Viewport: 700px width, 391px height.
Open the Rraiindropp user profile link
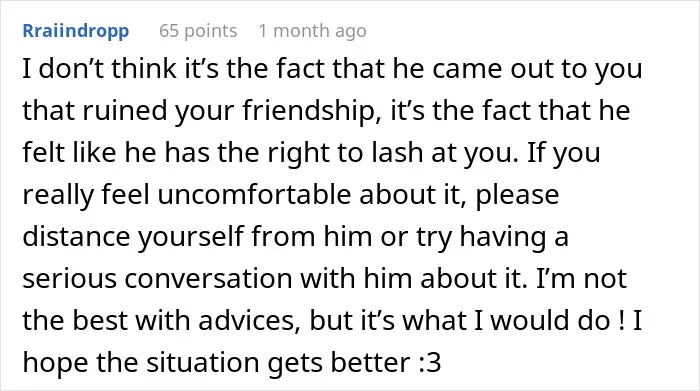pos(76,31)
